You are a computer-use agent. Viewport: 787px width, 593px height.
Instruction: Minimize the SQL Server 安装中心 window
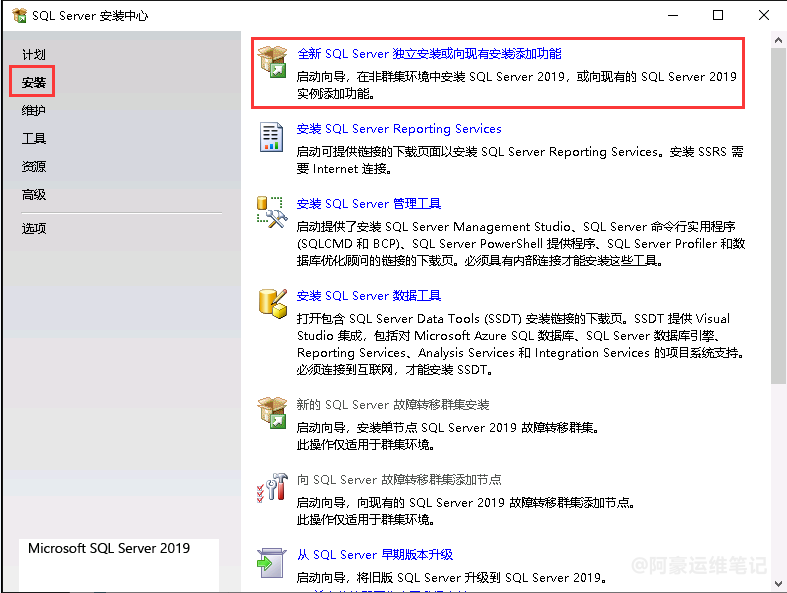[673, 16]
